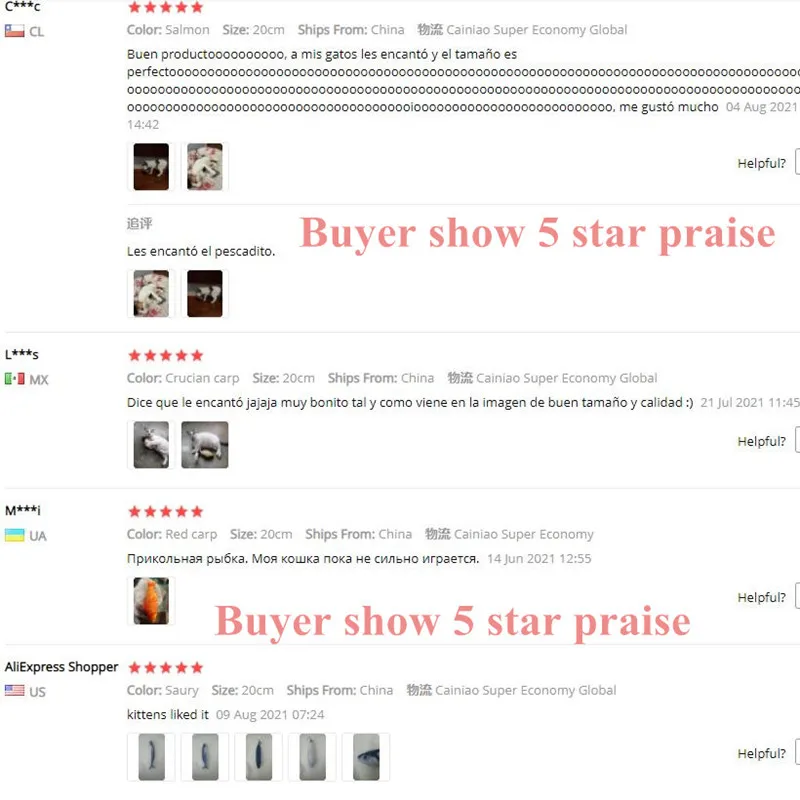This screenshot has width=800, height=800.
Task: Click the Mexico flag icon next to MX
Action: [x=14, y=379]
